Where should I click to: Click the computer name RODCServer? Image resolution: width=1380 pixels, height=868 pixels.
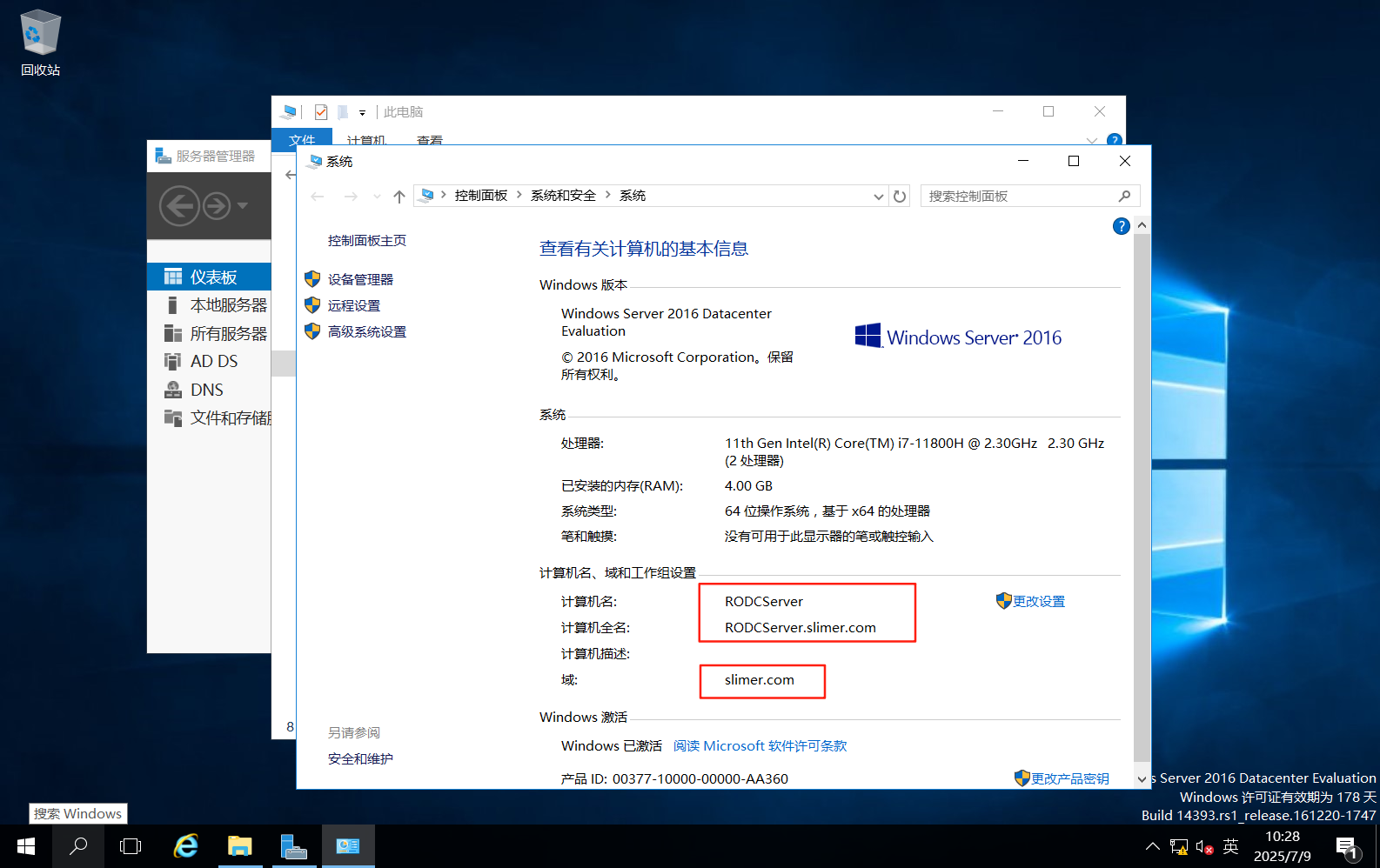[x=764, y=601]
